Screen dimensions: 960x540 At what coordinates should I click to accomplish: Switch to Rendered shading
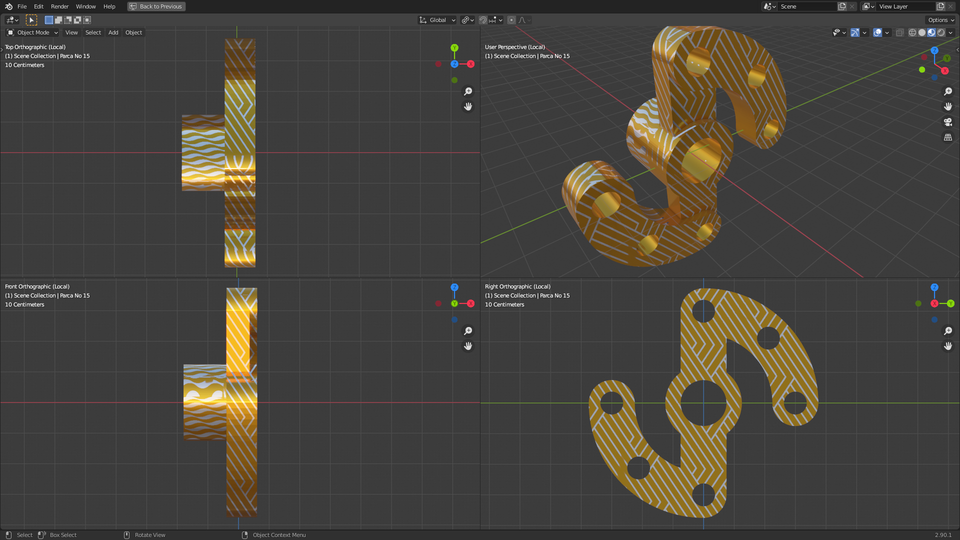click(941, 32)
